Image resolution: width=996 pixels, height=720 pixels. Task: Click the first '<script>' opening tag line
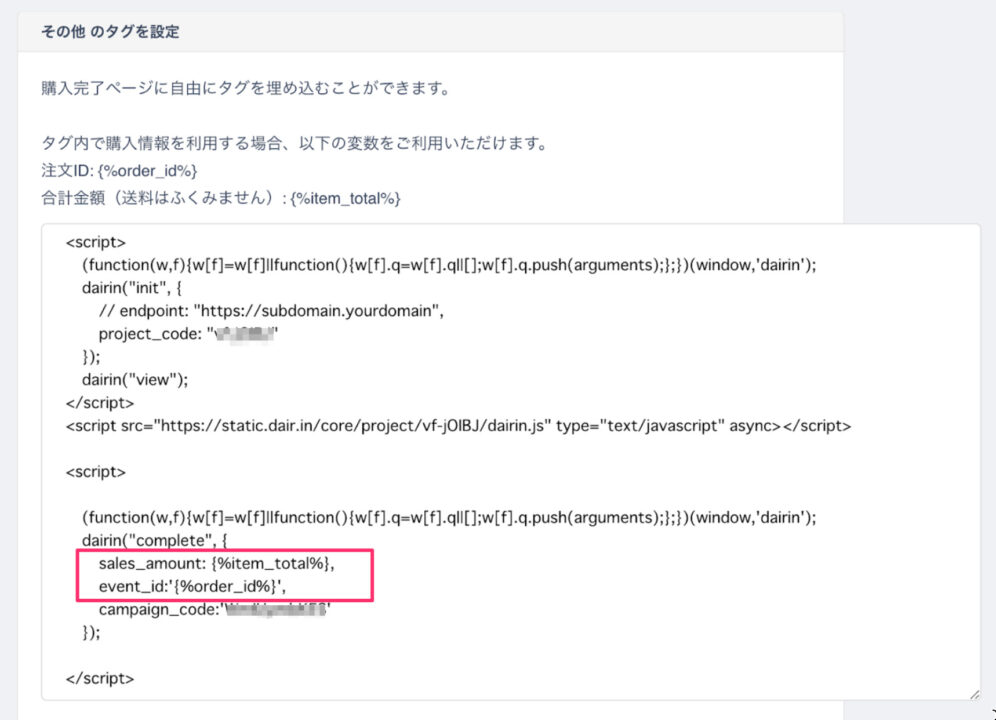pos(96,242)
